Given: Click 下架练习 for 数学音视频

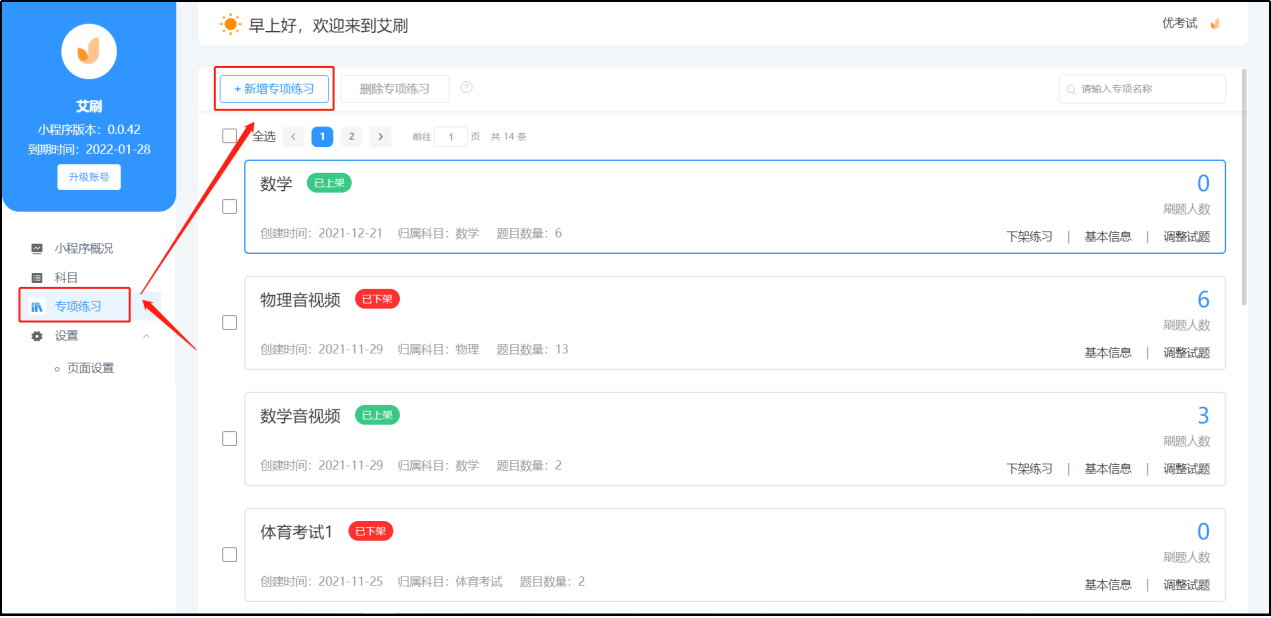Looking at the screenshot, I should pyautogui.click(x=1029, y=469).
